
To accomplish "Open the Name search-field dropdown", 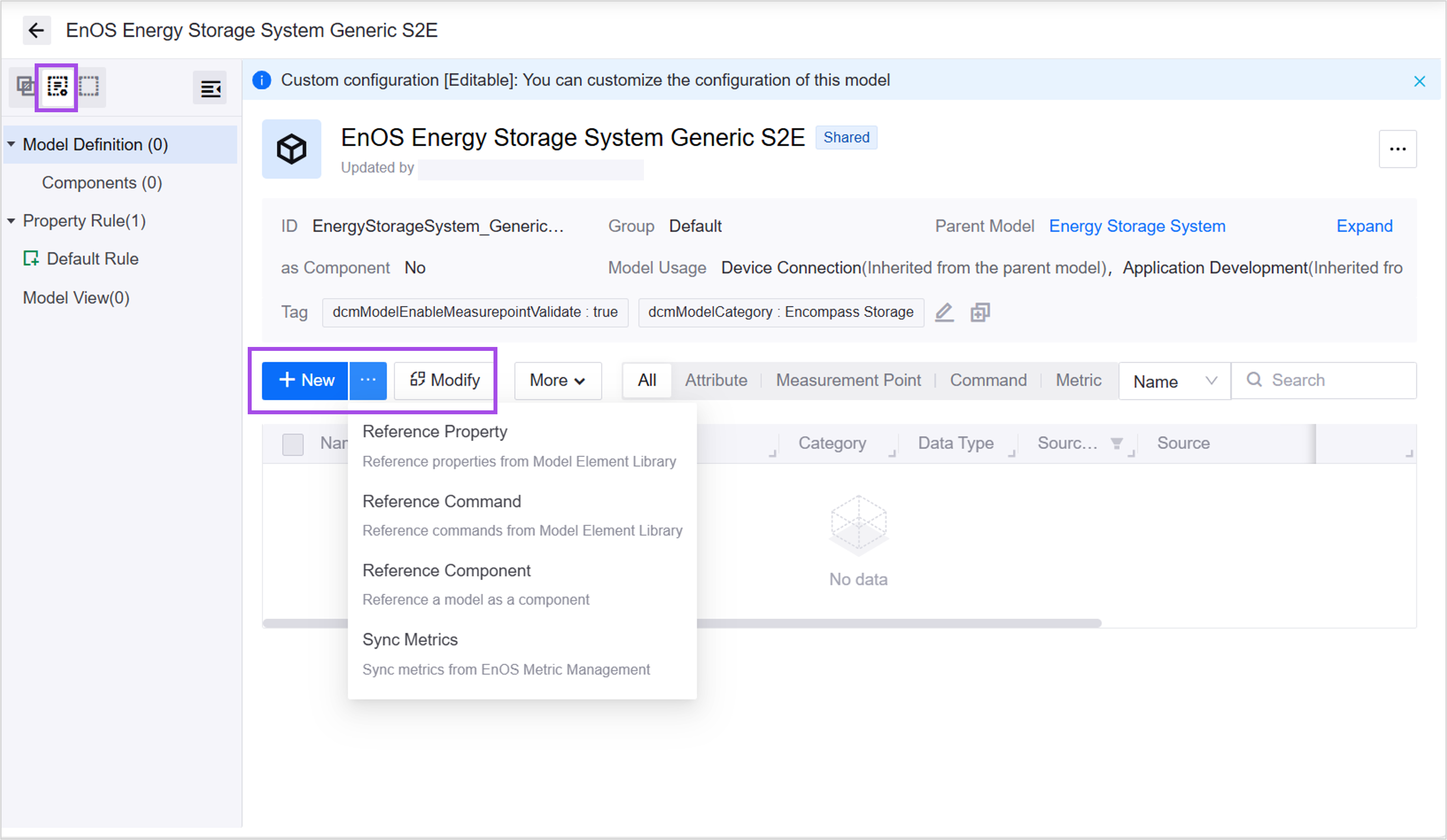I will pos(1174,381).
